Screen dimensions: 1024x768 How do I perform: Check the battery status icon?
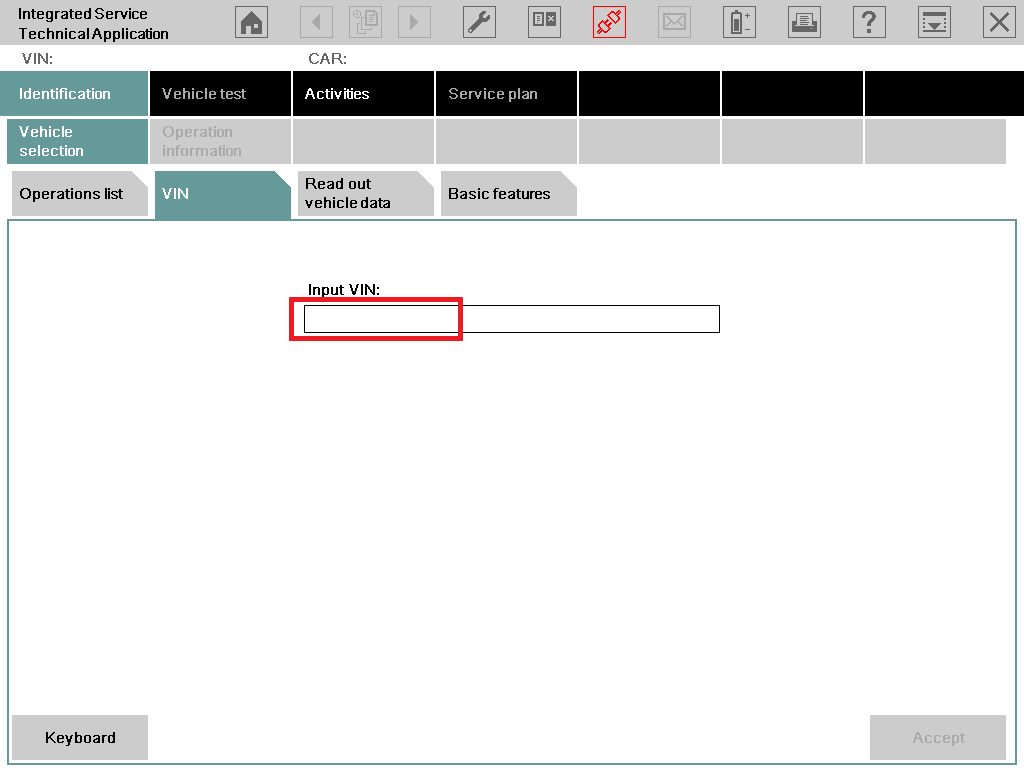(739, 22)
